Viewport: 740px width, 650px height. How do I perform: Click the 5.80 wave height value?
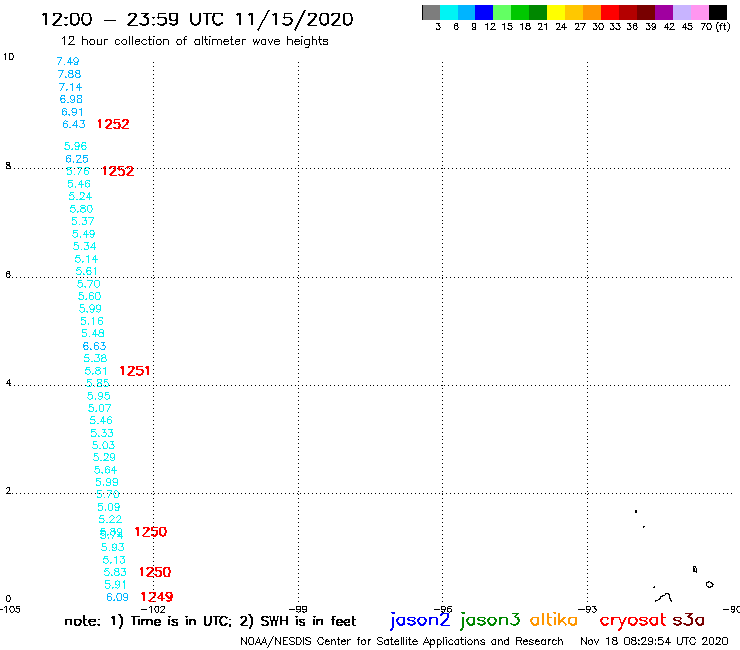[x=81, y=209]
